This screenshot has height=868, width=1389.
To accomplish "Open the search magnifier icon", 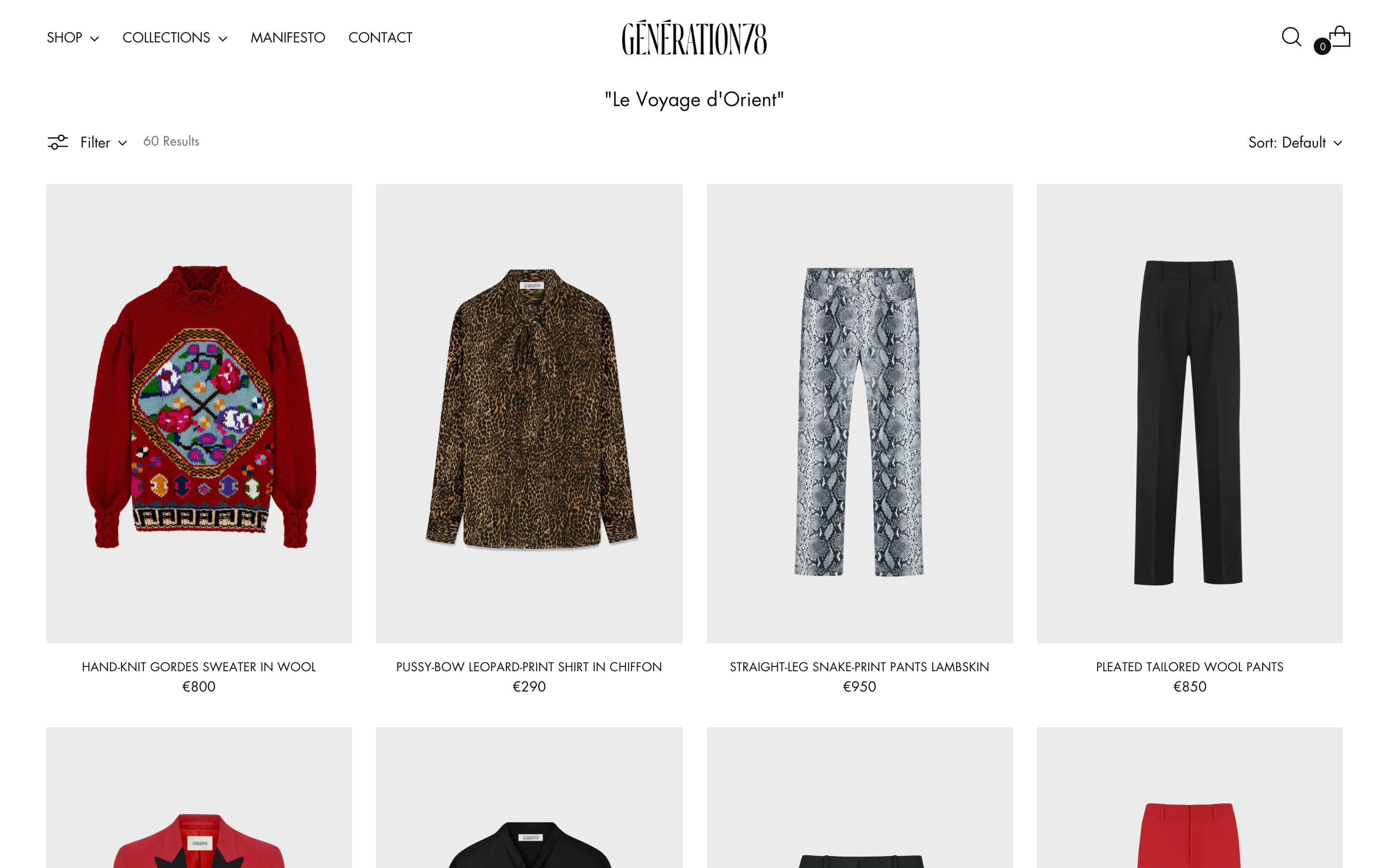I will point(1291,37).
